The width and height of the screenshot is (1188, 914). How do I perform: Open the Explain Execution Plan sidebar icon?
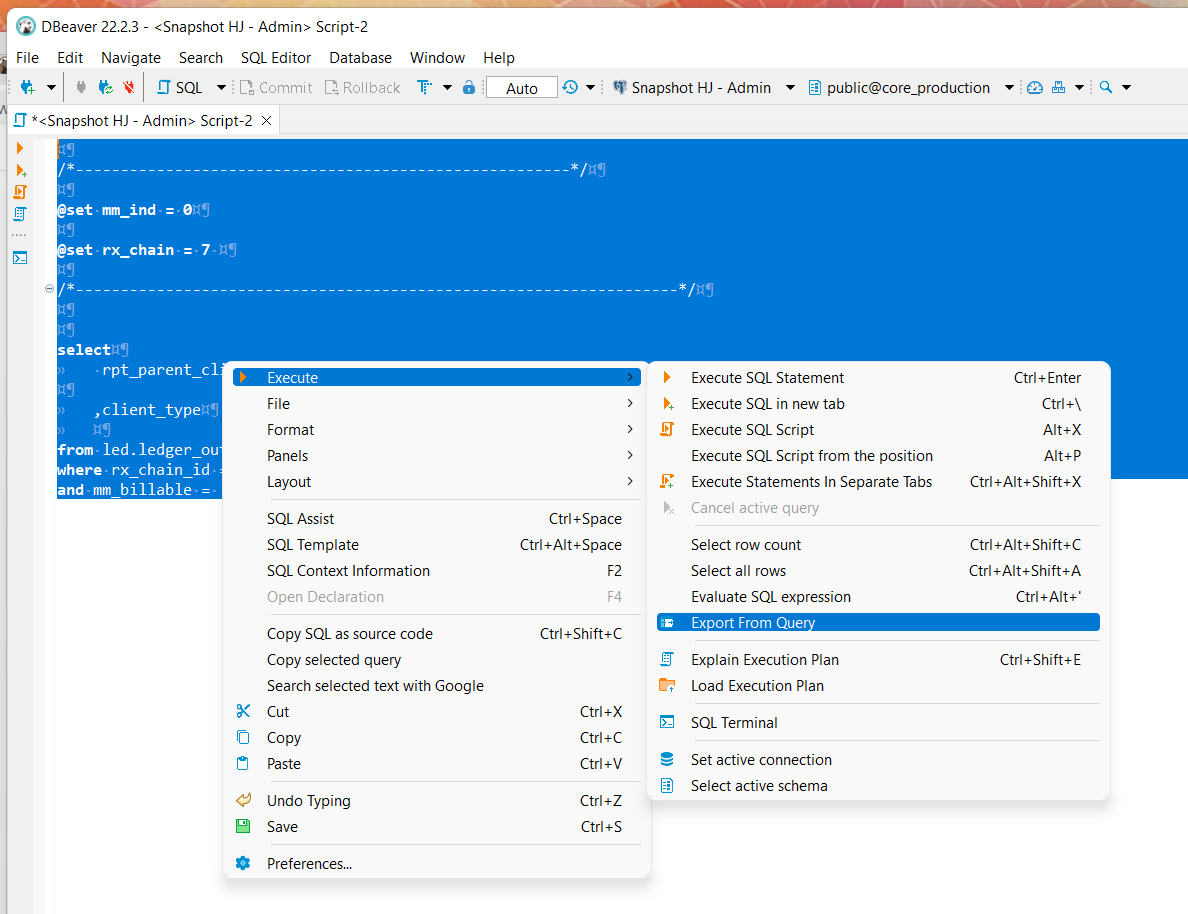[x=20, y=215]
